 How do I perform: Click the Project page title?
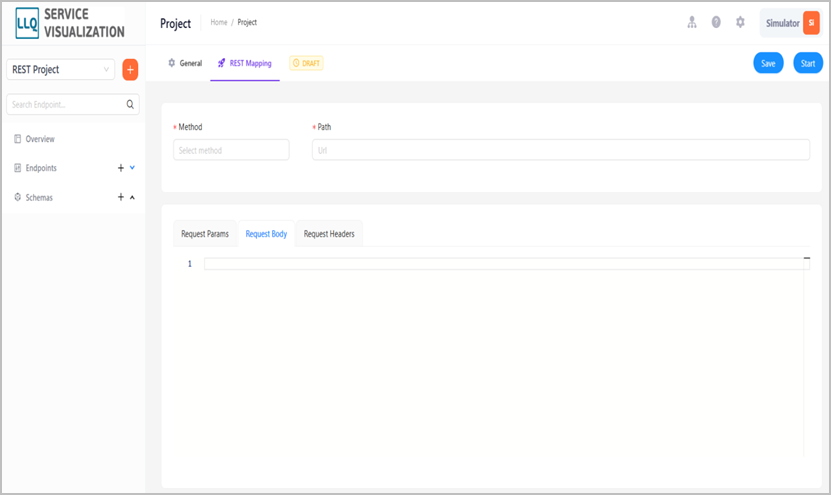pyautogui.click(x=175, y=23)
